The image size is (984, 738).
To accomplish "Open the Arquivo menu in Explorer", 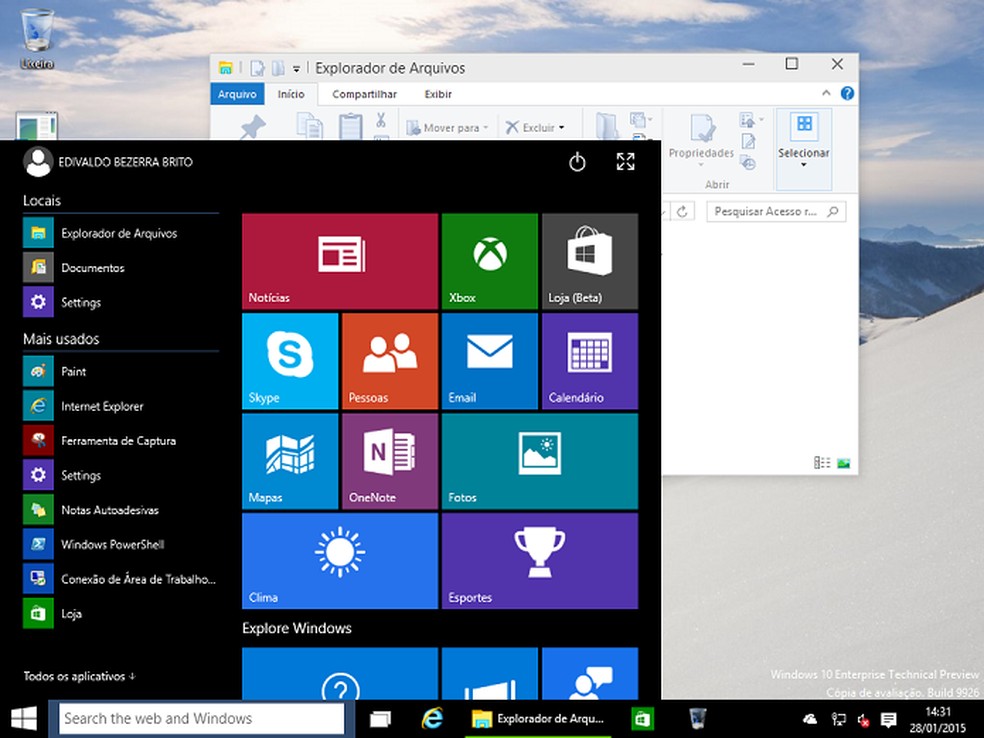I will tap(237, 93).
